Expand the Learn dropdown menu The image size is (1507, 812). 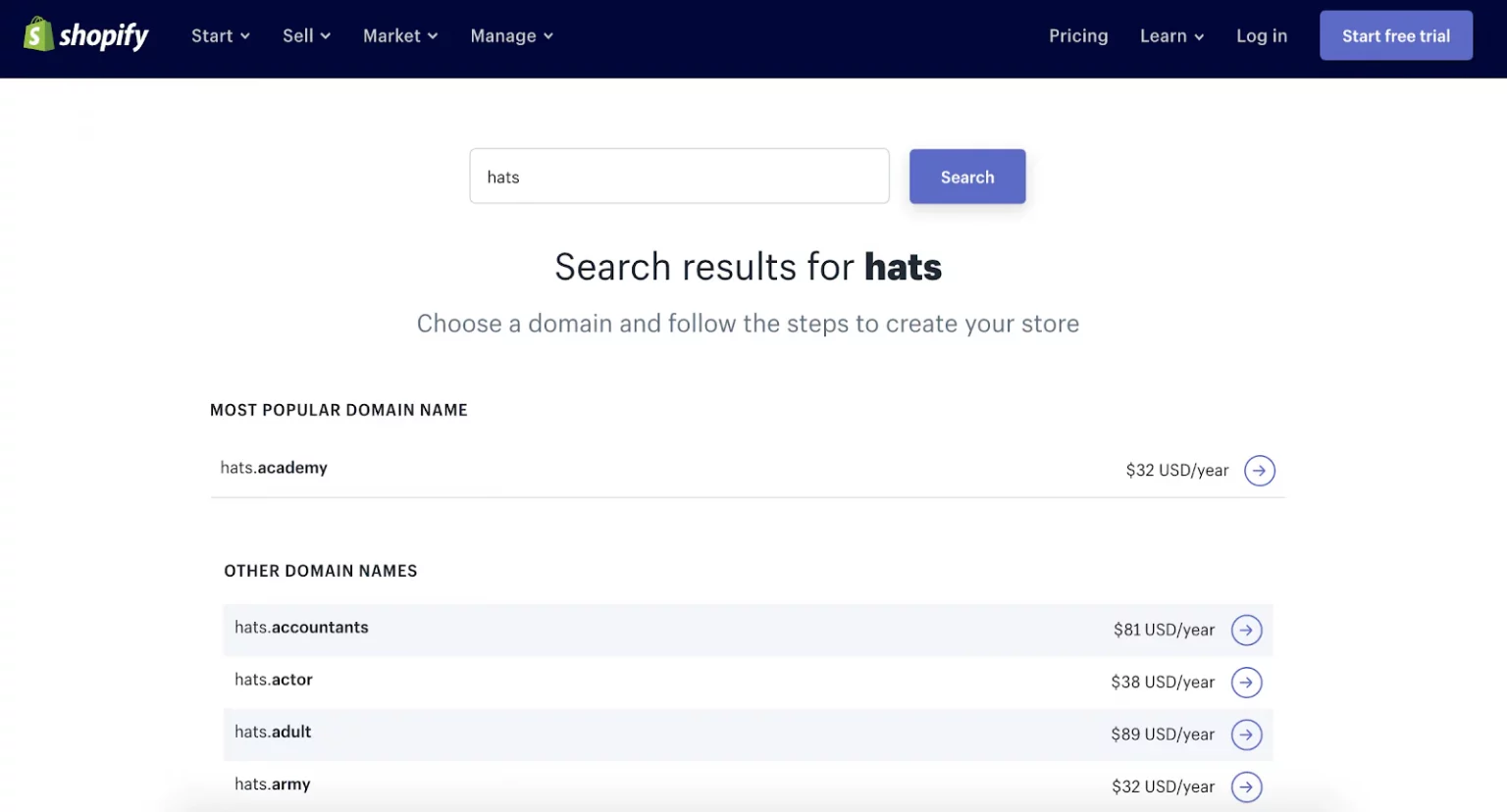pyautogui.click(x=1171, y=36)
